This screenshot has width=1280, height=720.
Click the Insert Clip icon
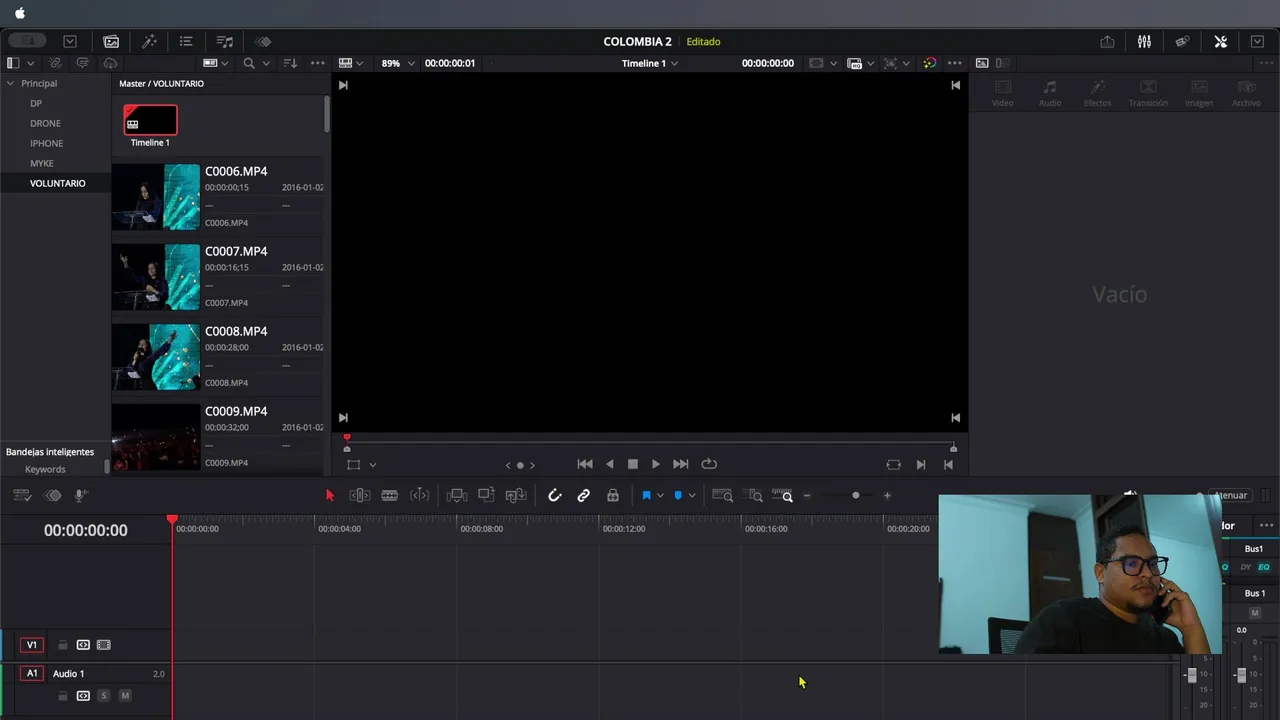click(456, 495)
